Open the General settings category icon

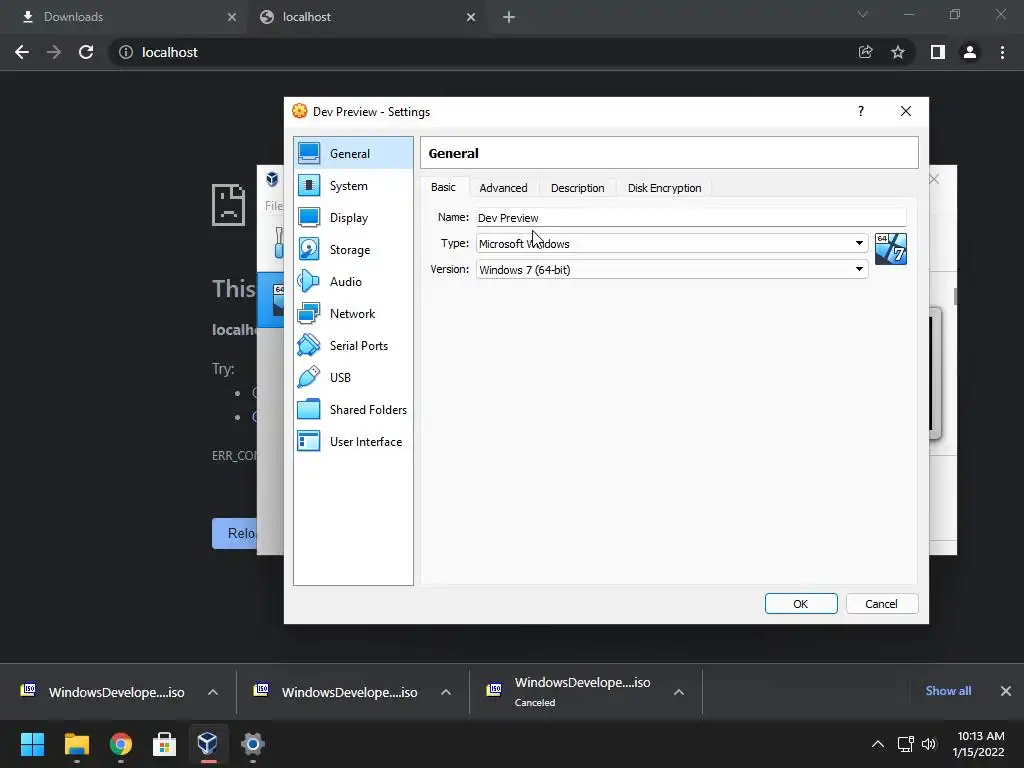coord(309,153)
